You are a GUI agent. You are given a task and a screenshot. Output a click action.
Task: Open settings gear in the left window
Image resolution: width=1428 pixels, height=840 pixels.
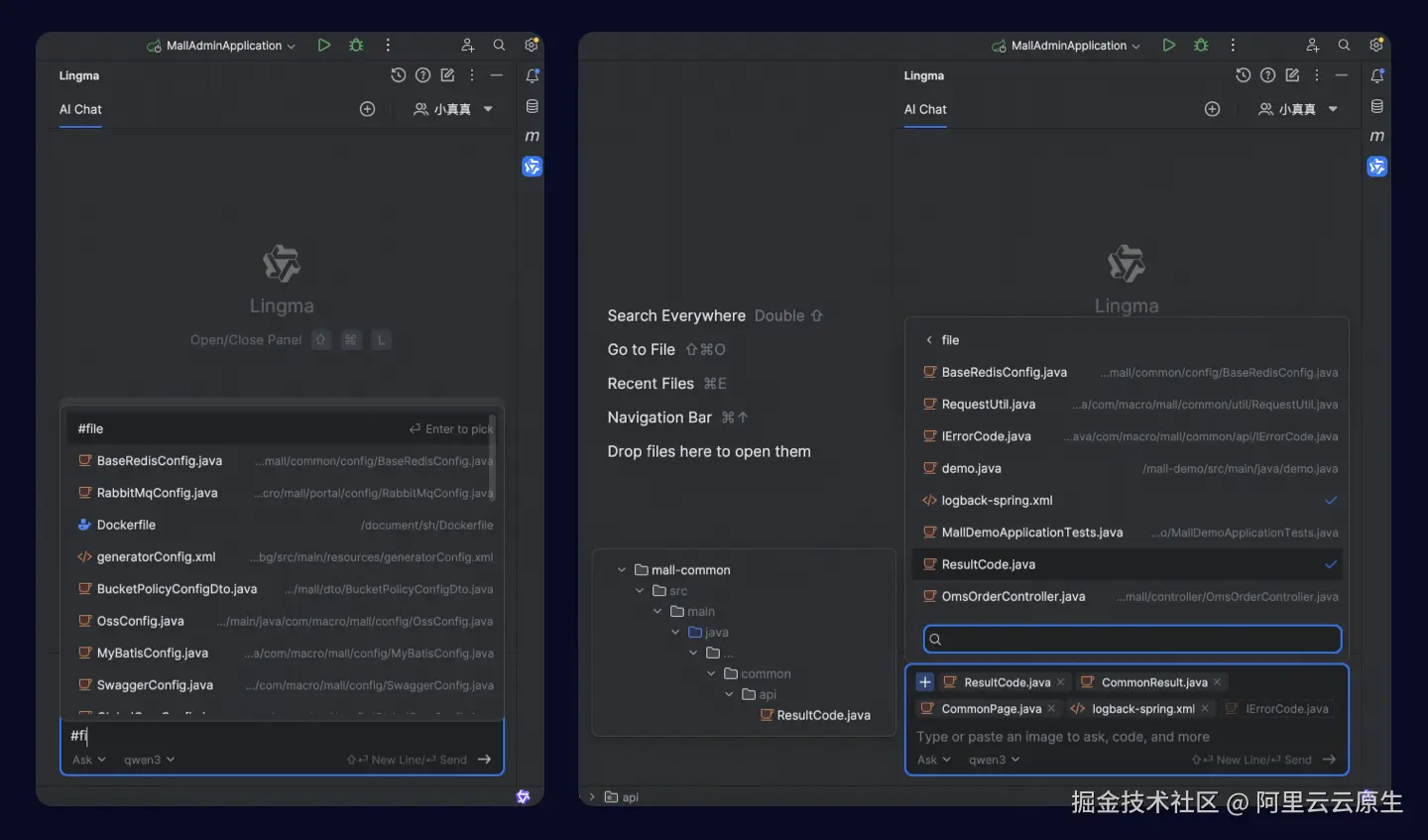pyautogui.click(x=532, y=46)
